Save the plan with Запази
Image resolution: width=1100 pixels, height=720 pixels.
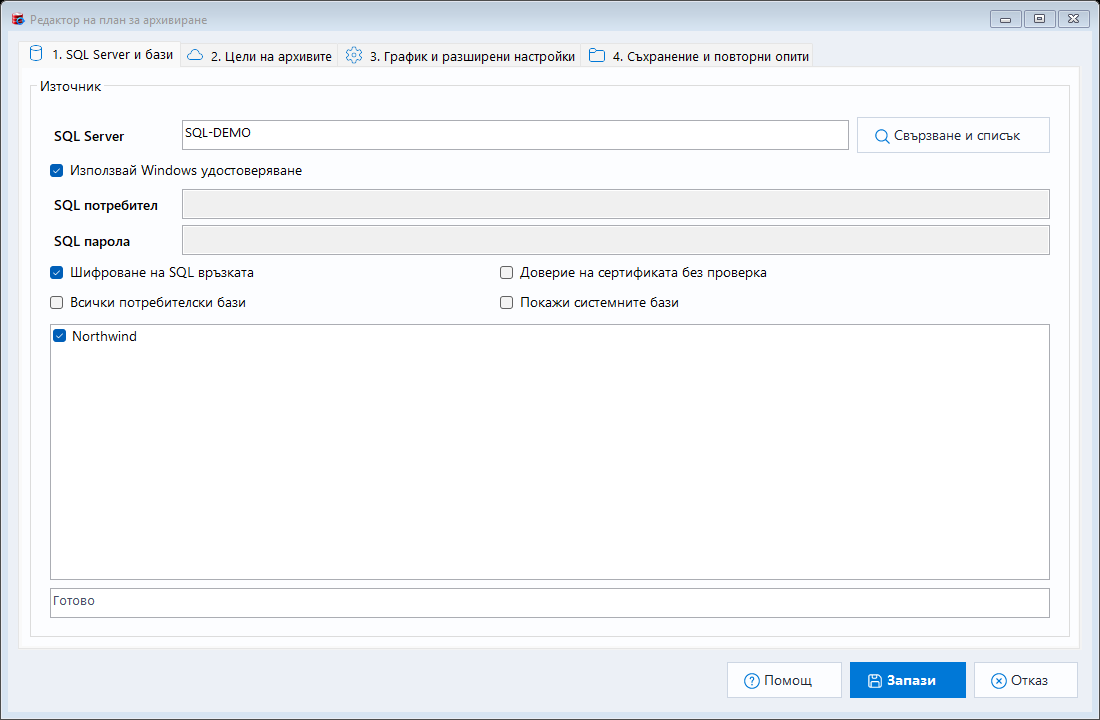click(908, 680)
